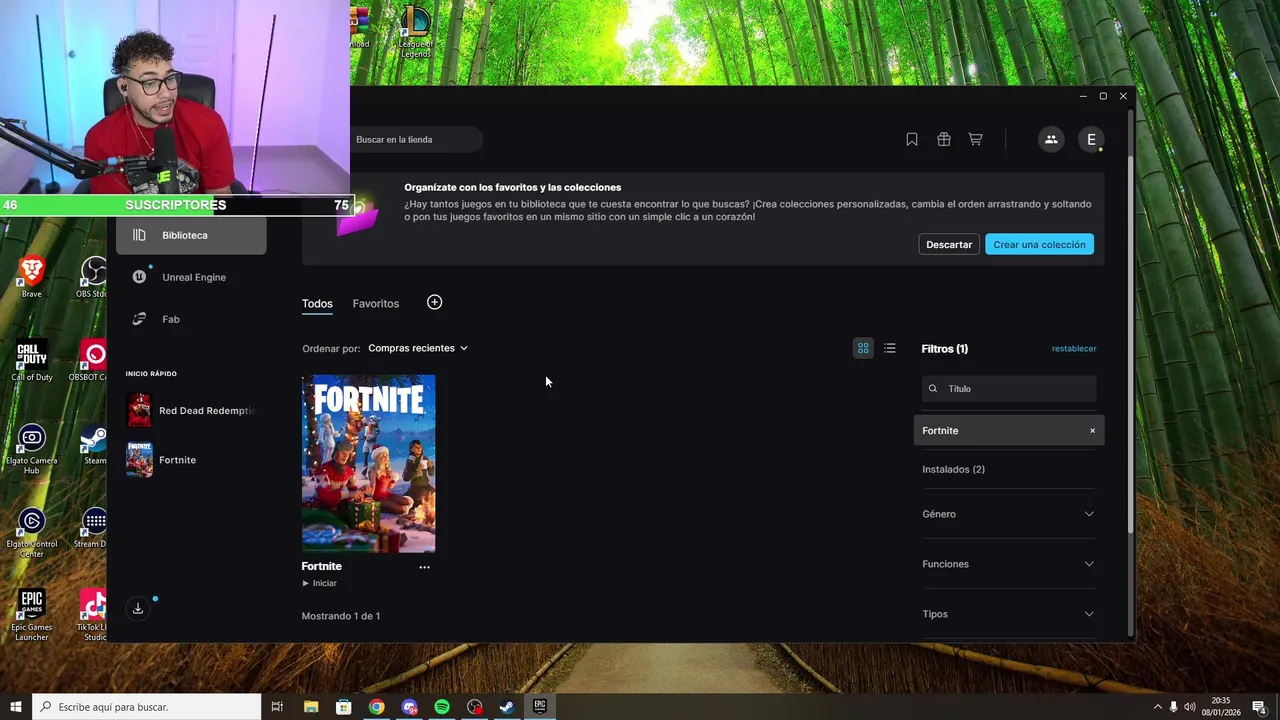
Task: Open Task View in taskbar
Action: (x=277, y=707)
